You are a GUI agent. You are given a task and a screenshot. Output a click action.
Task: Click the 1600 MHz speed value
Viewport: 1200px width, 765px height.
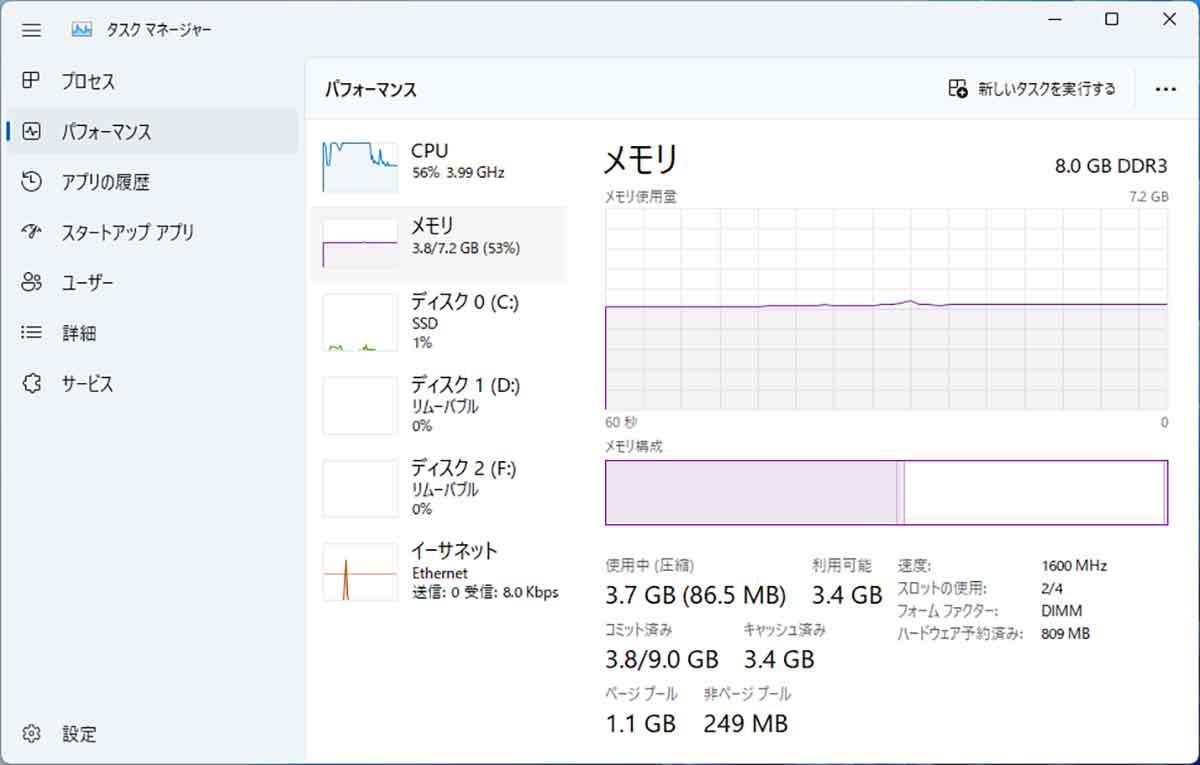pyautogui.click(x=1074, y=566)
